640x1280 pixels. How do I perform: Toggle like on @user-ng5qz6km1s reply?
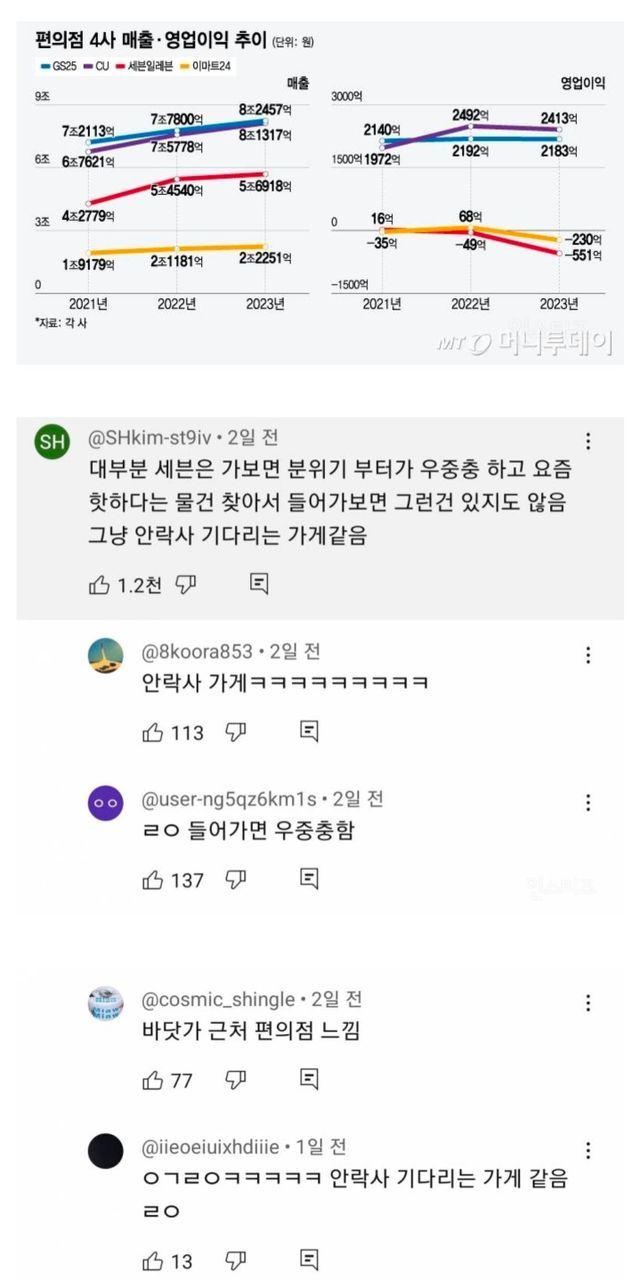(153, 880)
